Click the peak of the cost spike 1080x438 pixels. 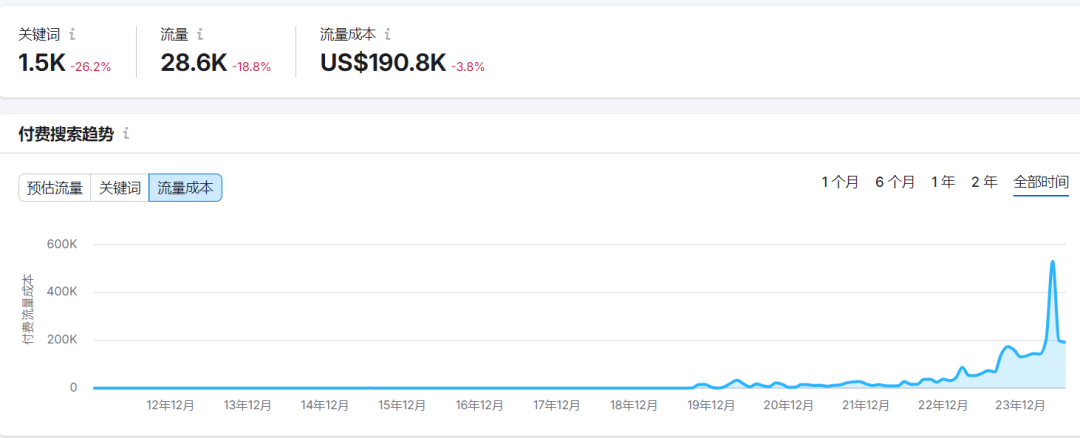[1052, 262]
